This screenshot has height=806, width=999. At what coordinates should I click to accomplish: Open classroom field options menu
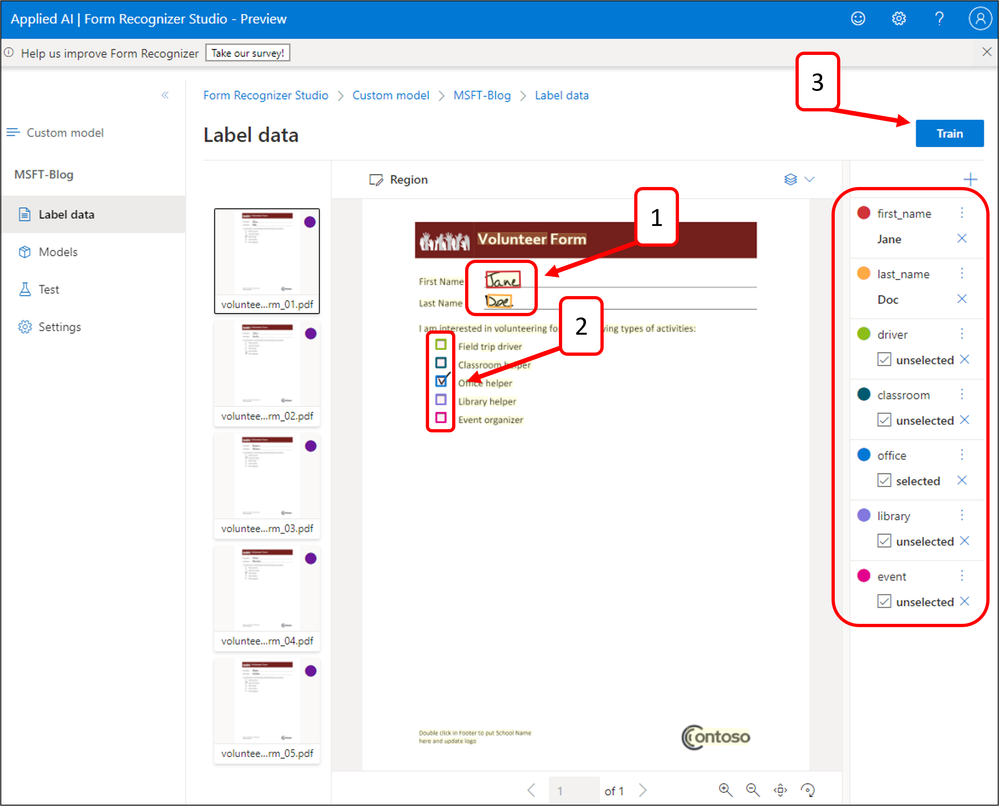(x=962, y=394)
